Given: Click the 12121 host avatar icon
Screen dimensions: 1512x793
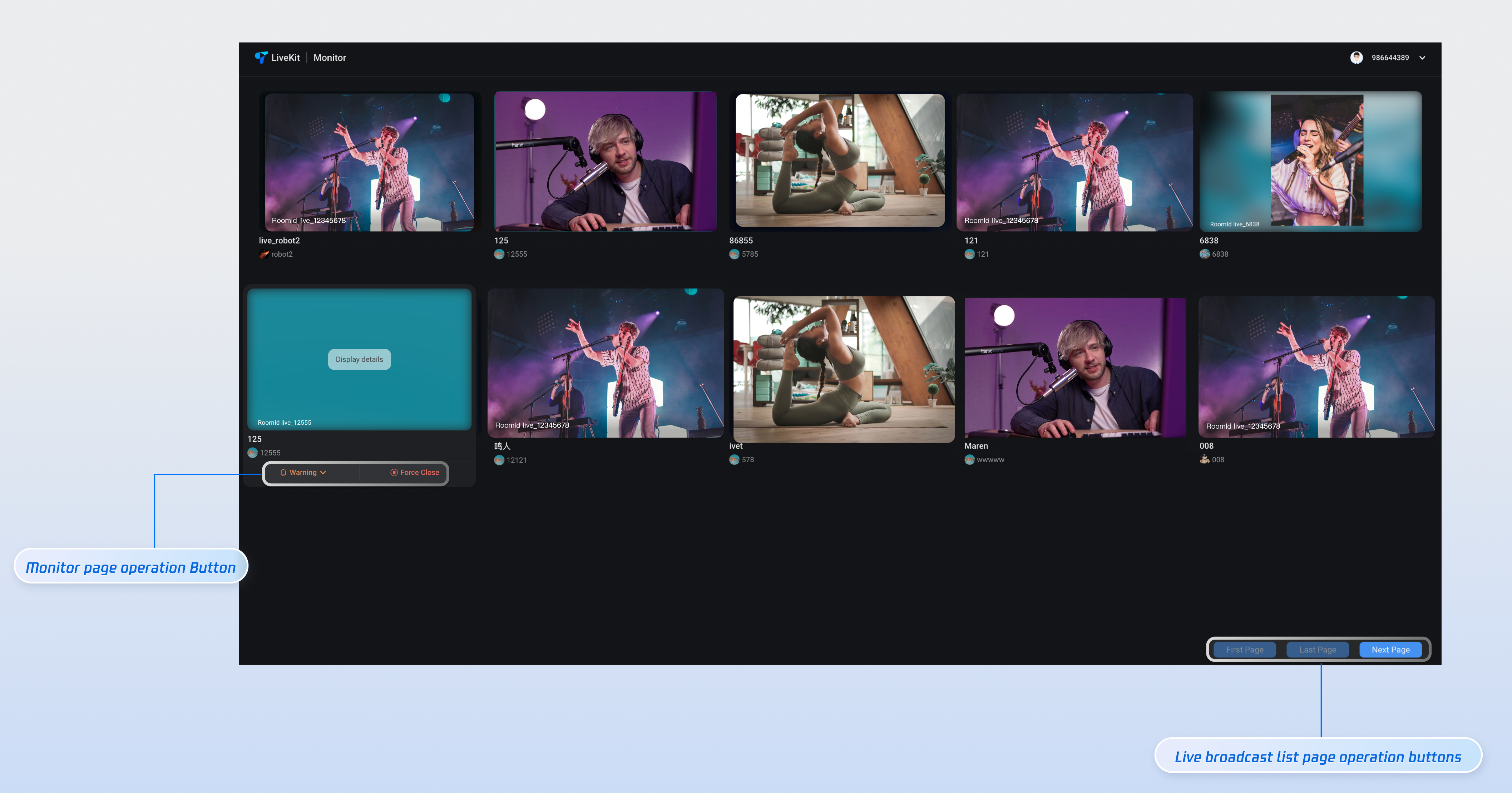Looking at the screenshot, I should 499,460.
